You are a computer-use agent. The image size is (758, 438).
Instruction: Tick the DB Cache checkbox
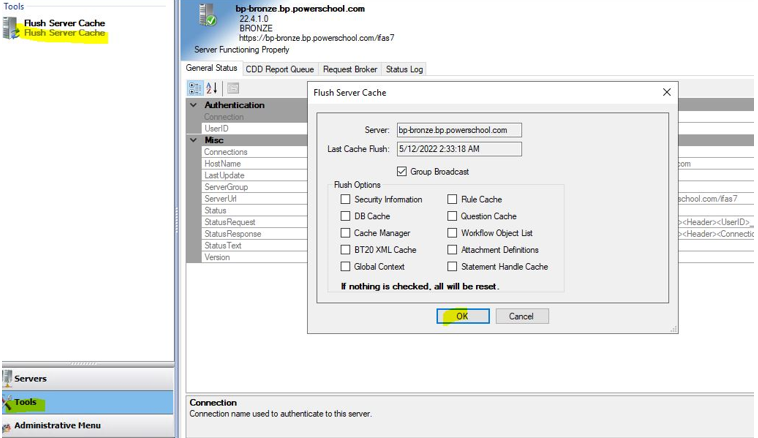pos(346,216)
